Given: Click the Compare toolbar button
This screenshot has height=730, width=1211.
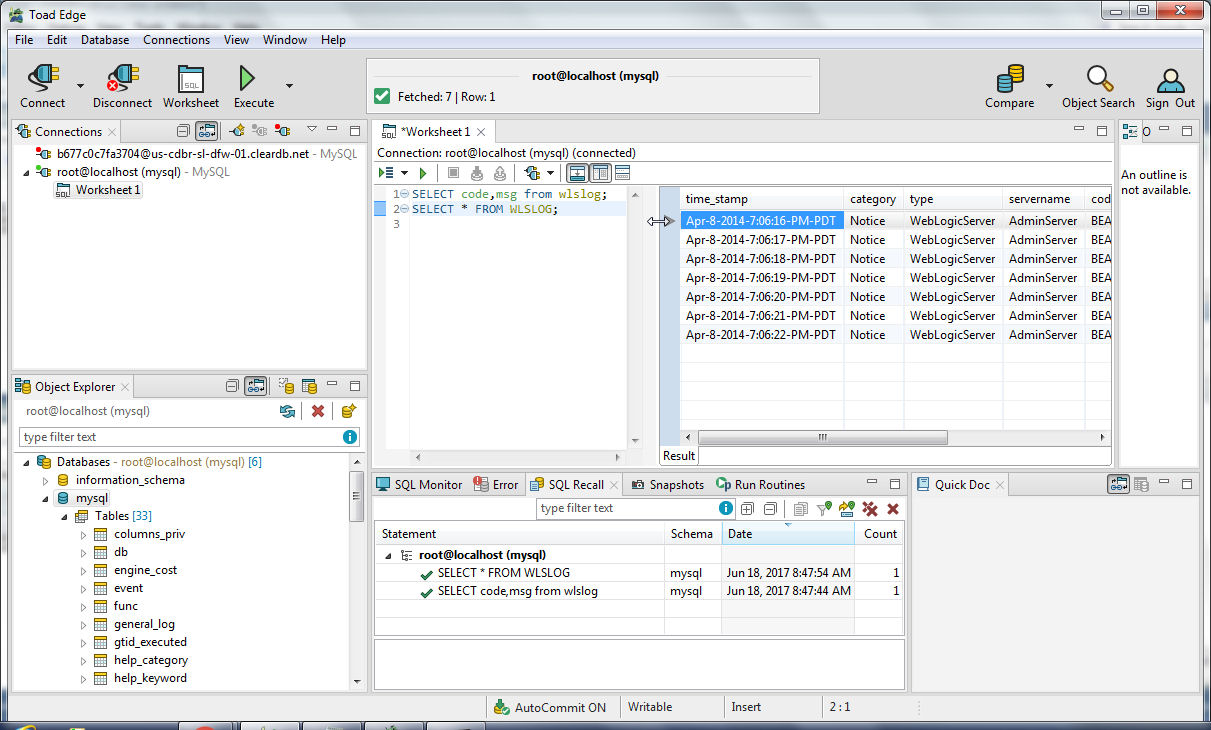Looking at the screenshot, I should click(x=1010, y=87).
